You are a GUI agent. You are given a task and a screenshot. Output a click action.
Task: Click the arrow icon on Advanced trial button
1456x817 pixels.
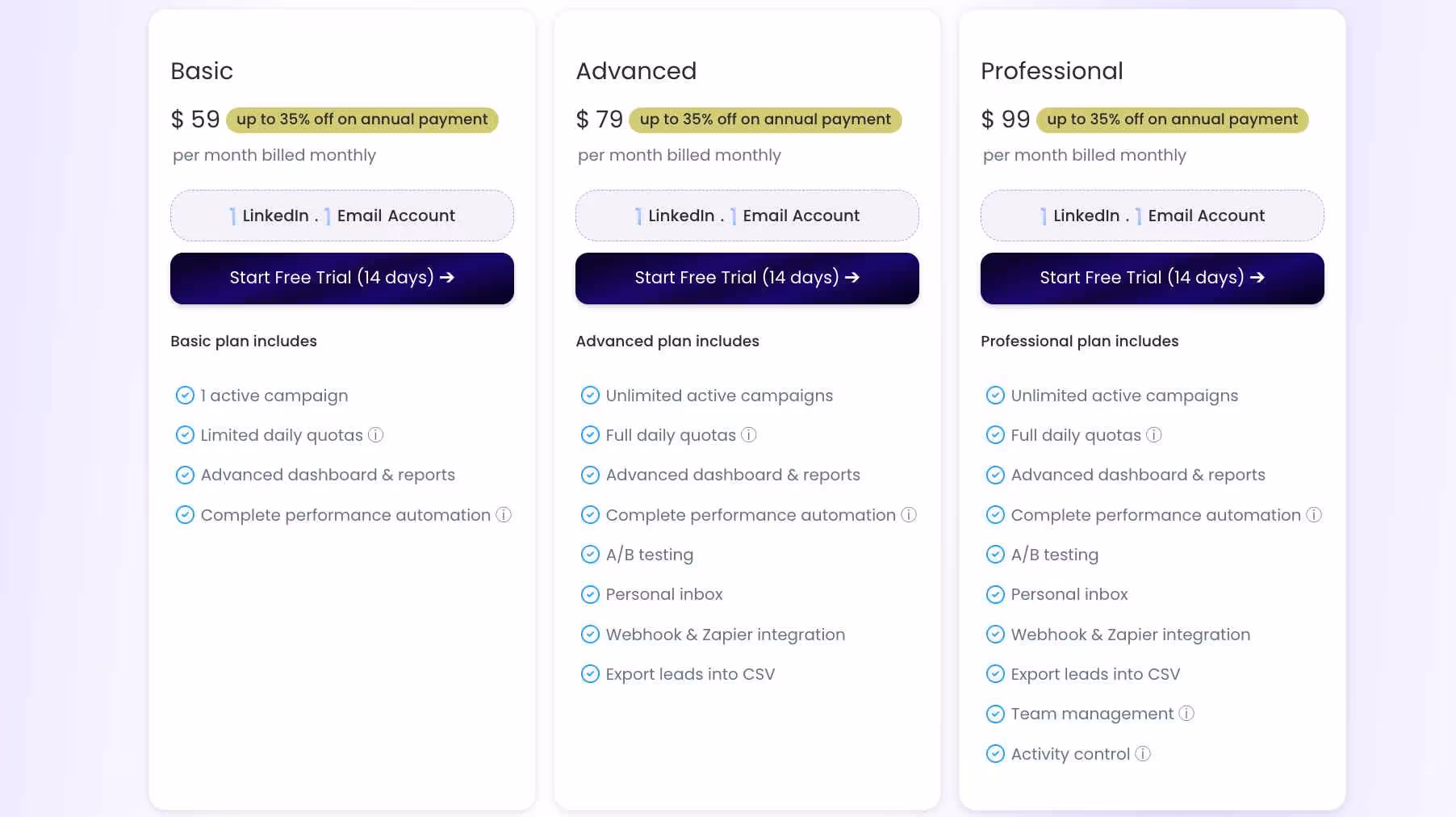[852, 278]
